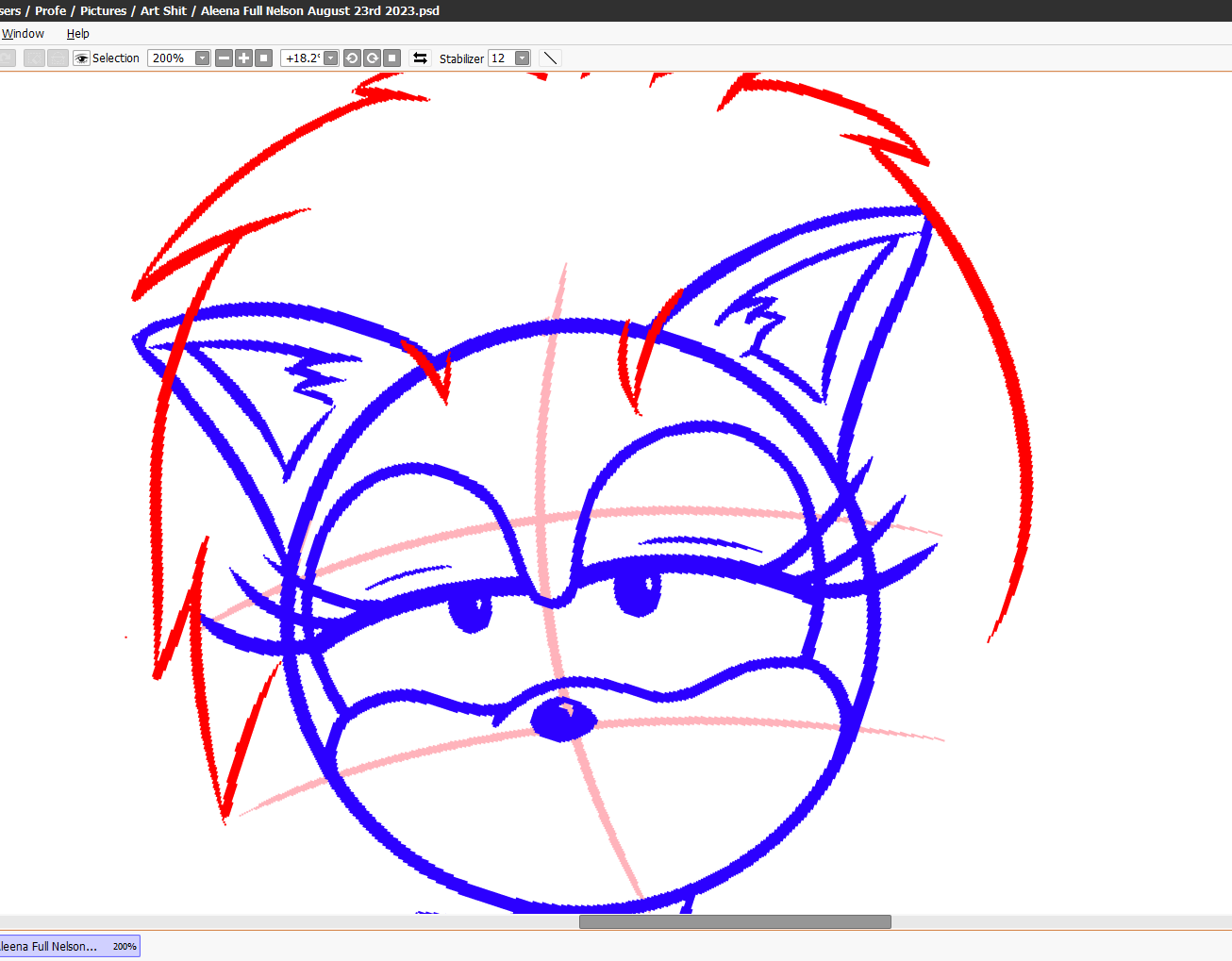
Task: Reset canvas rotation angle
Action: [x=392, y=58]
